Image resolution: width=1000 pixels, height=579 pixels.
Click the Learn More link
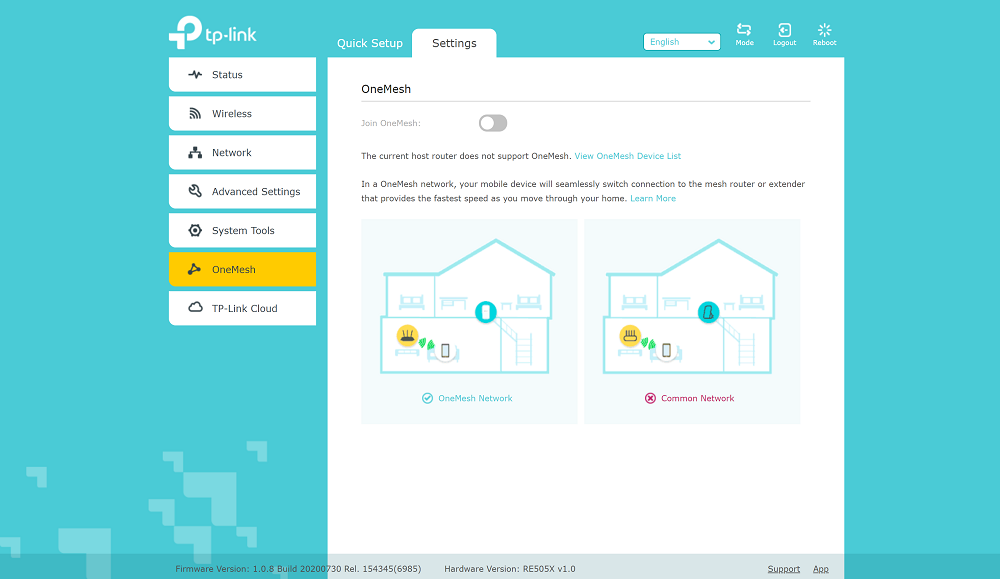click(653, 198)
